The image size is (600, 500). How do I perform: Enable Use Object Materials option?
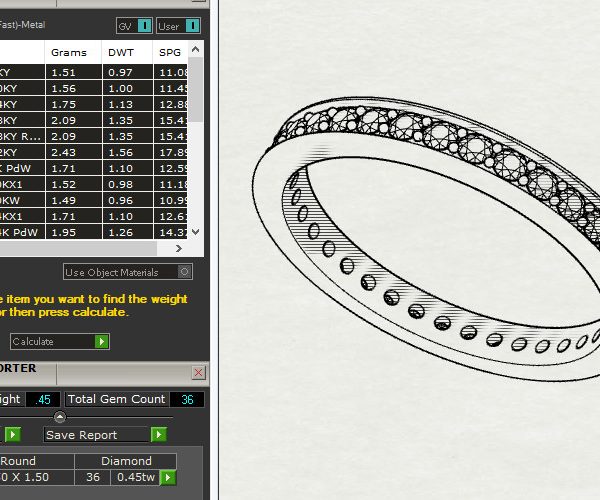click(x=183, y=272)
